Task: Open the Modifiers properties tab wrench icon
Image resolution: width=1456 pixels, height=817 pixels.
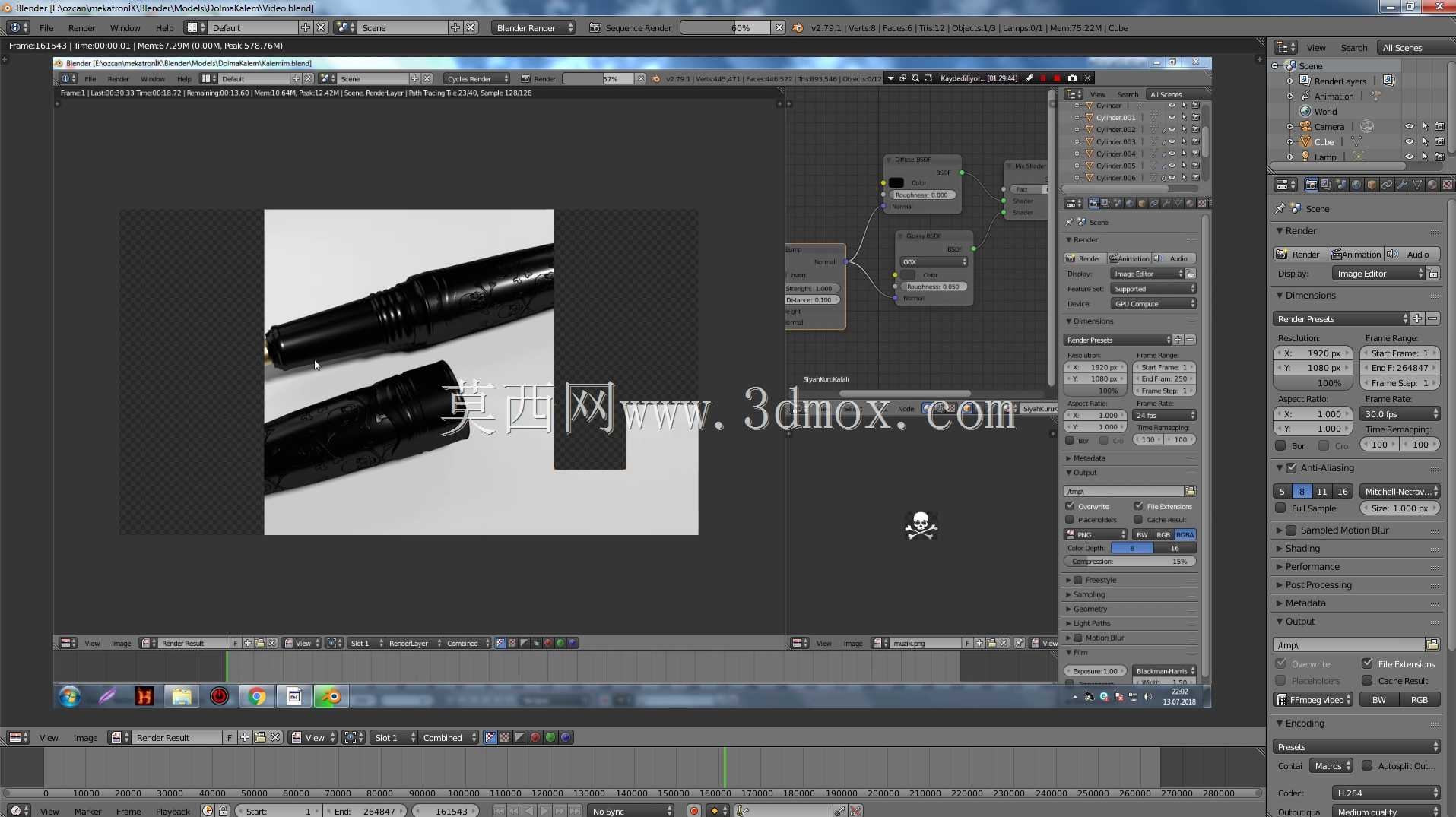Action: (1402, 185)
